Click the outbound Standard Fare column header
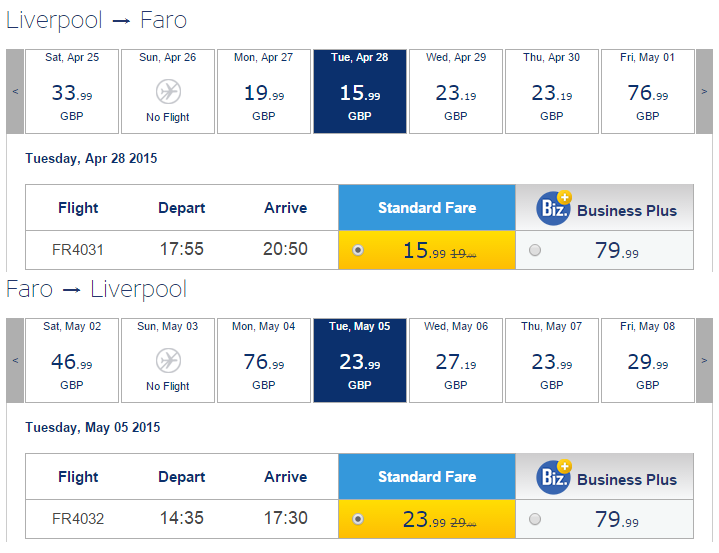This screenshot has width=719, height=553. pyautogui.click(x=427, y=208)
